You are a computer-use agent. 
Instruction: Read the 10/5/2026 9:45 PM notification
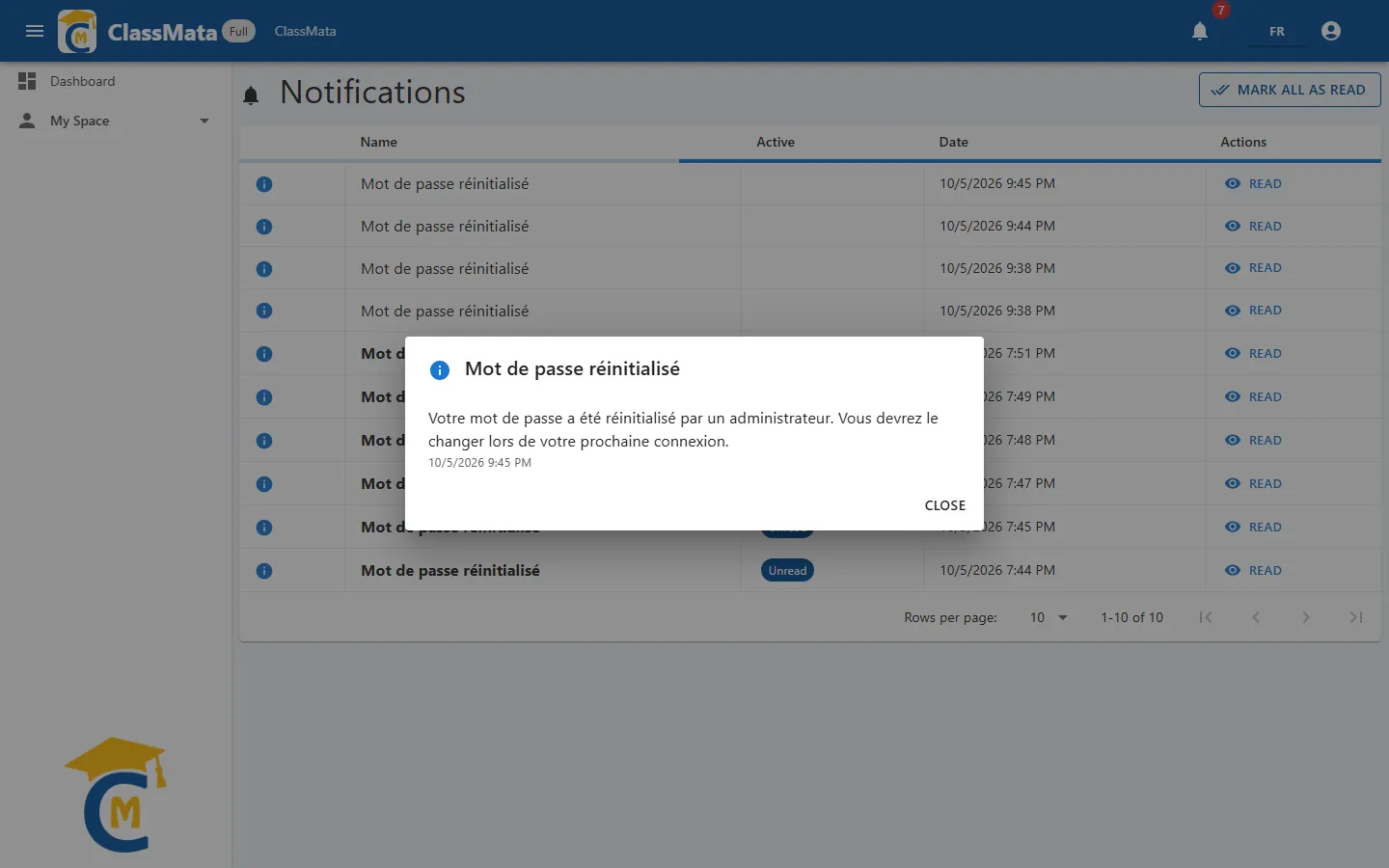click(x=1253, y=183)
